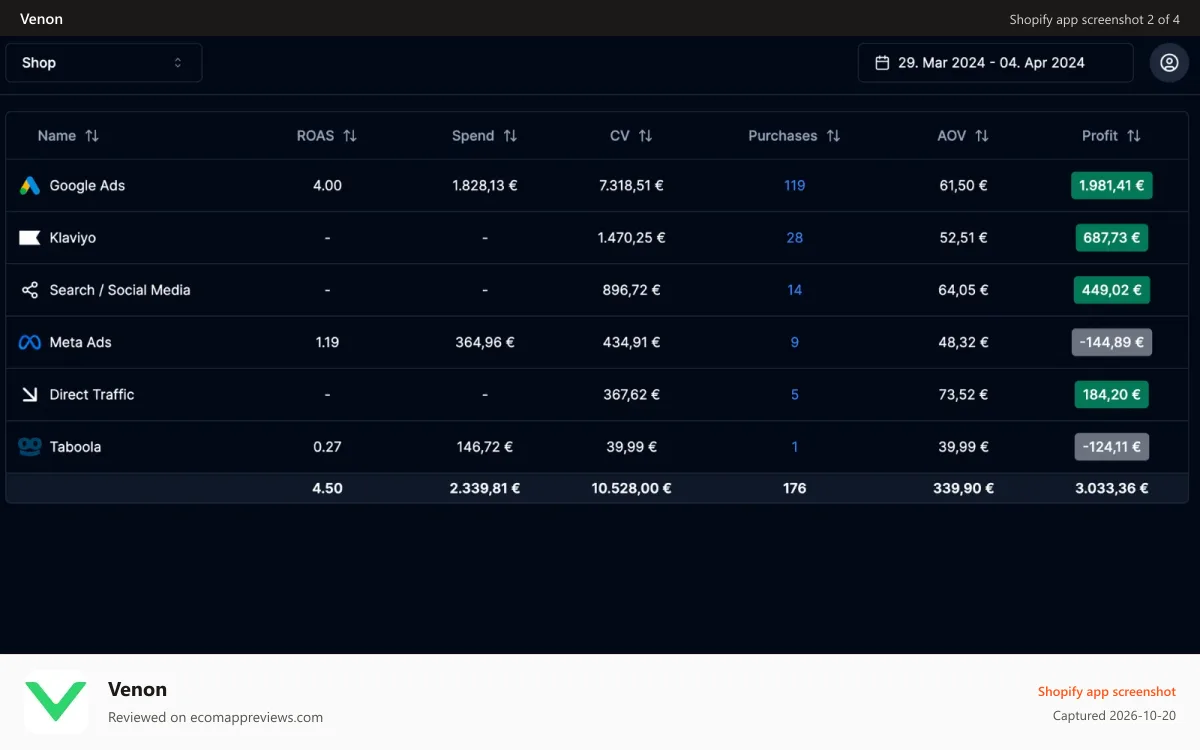Click the Klaviyo flag icon
Screen dimensions: 1200x750
[29, 238]
